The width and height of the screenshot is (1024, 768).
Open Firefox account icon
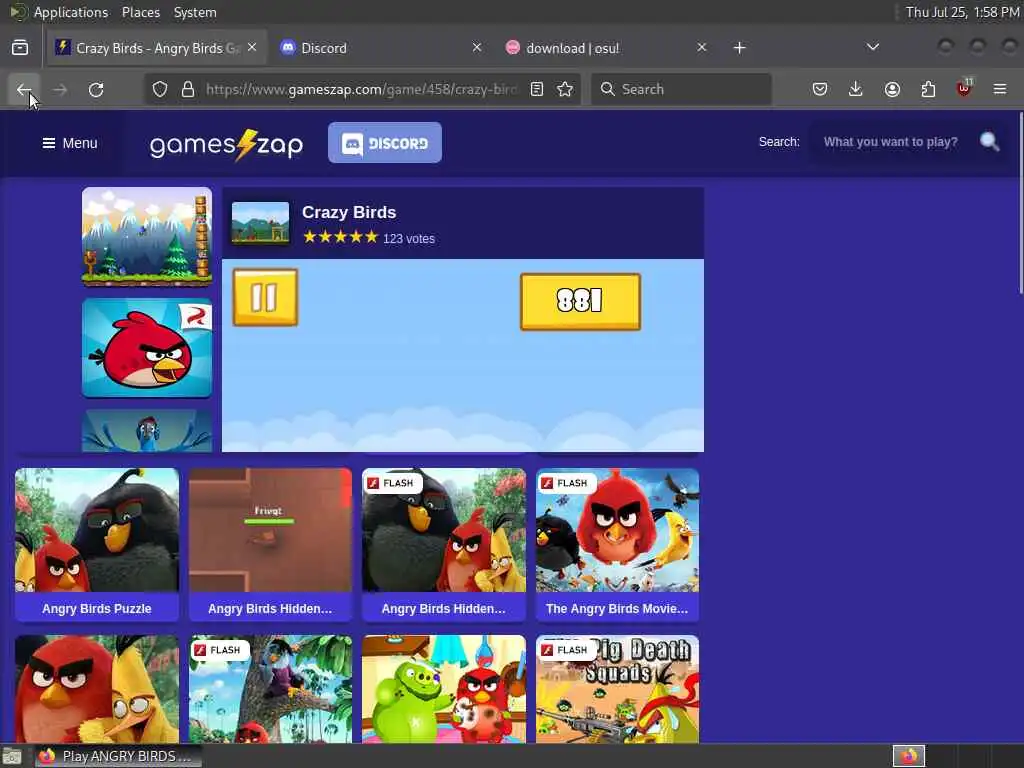[892, 89]
